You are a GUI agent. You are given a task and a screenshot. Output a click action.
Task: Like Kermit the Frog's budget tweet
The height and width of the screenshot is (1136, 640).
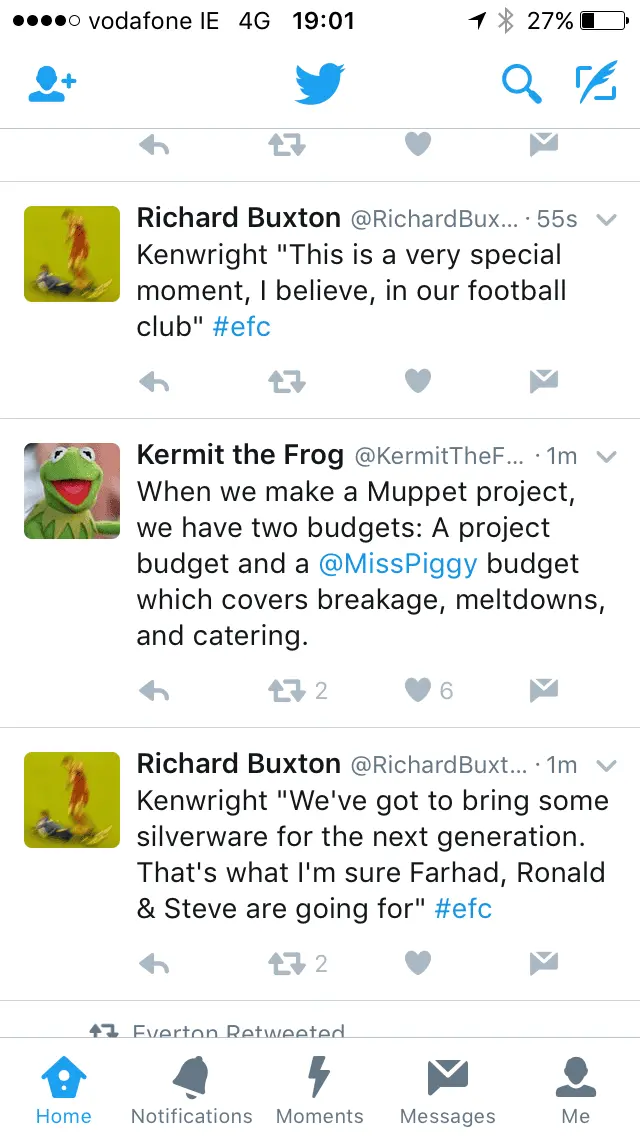[x=418, y=690]
